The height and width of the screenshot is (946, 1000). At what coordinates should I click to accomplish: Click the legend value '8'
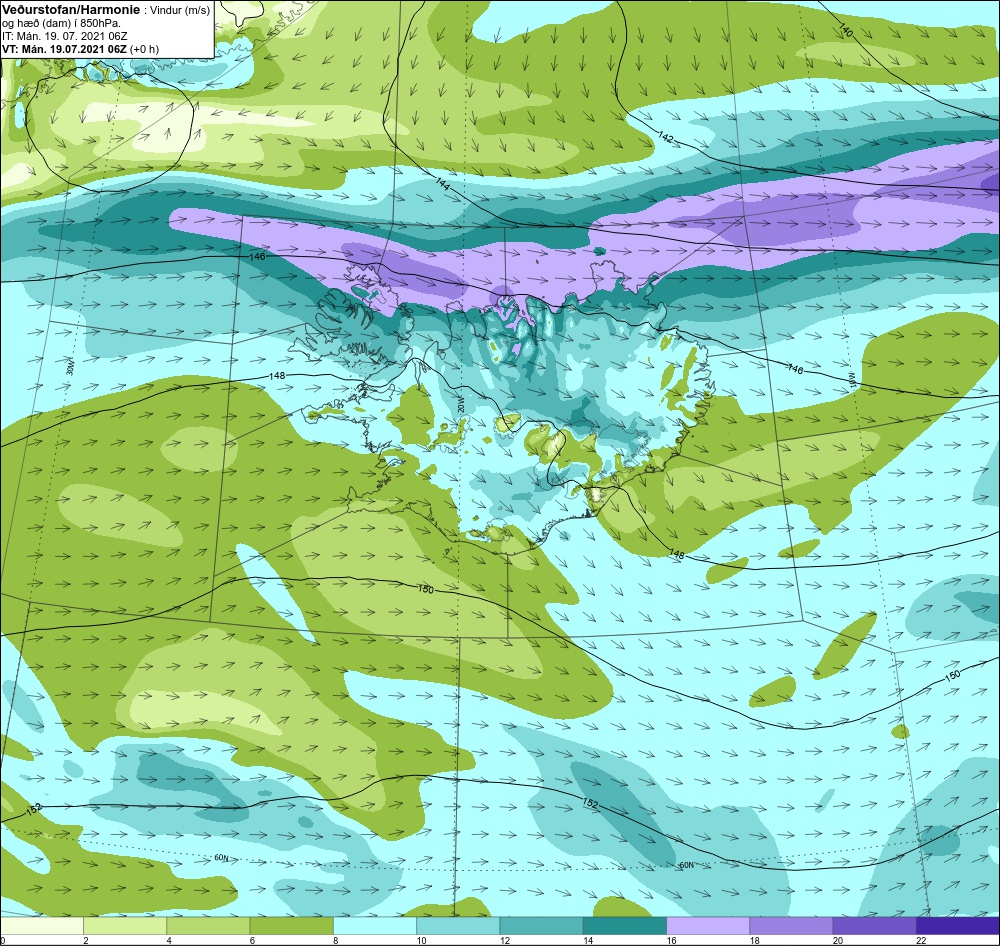point(335,940)
